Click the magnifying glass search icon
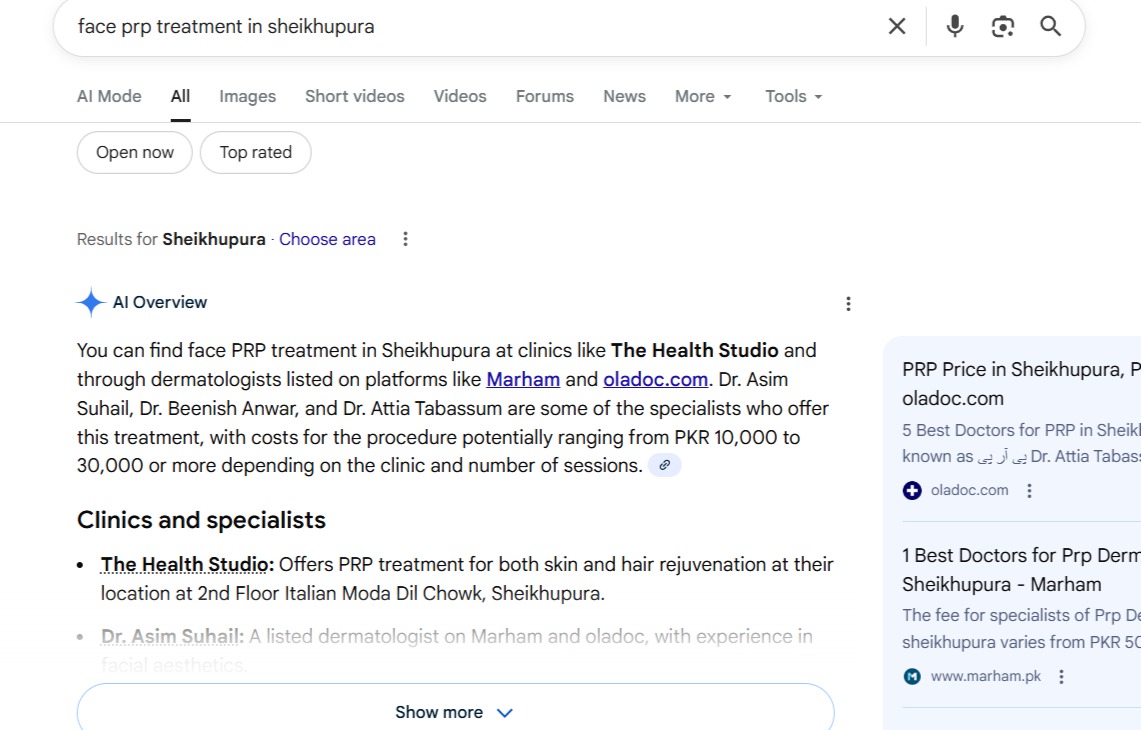 point(1050,27)
